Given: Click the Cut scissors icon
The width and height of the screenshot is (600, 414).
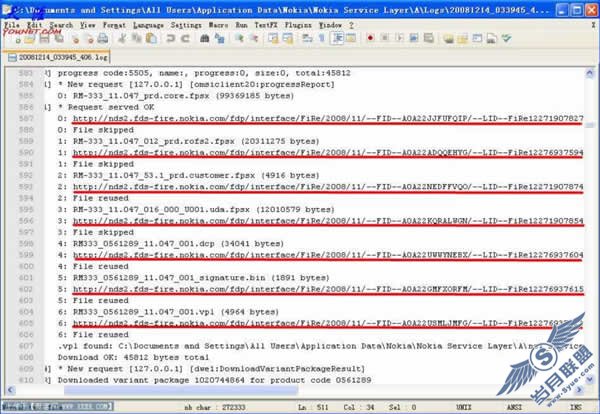Looking at the screenshot, I should tap(122, 39).
